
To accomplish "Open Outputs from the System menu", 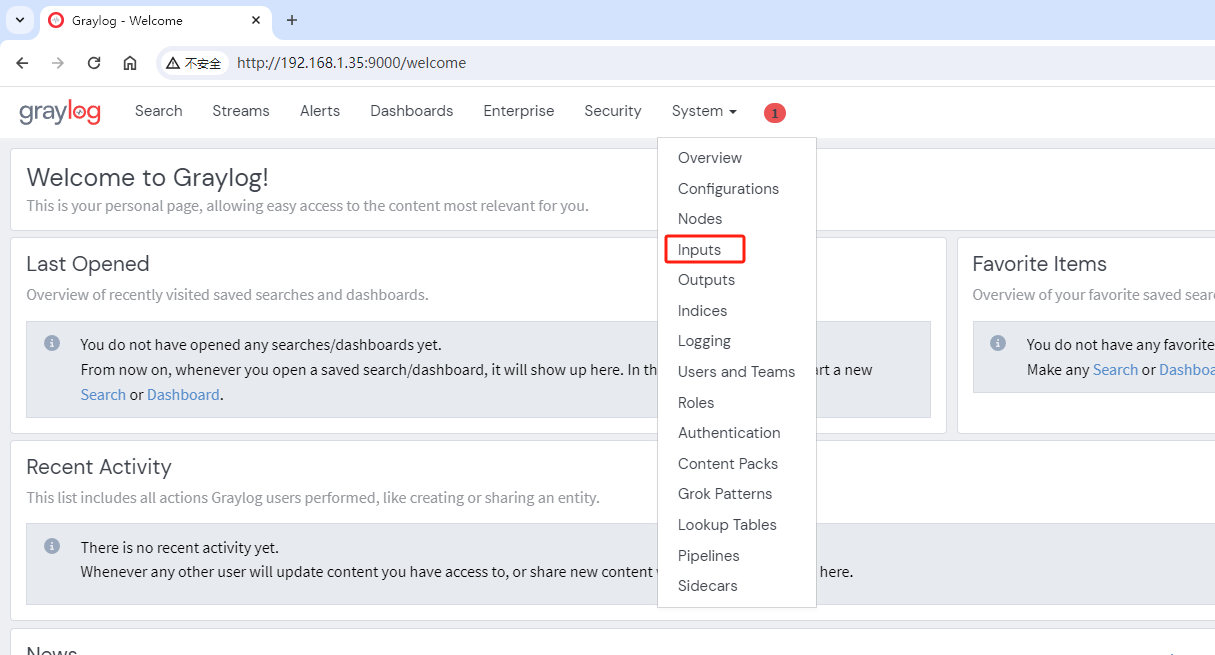I will [706, 280].
